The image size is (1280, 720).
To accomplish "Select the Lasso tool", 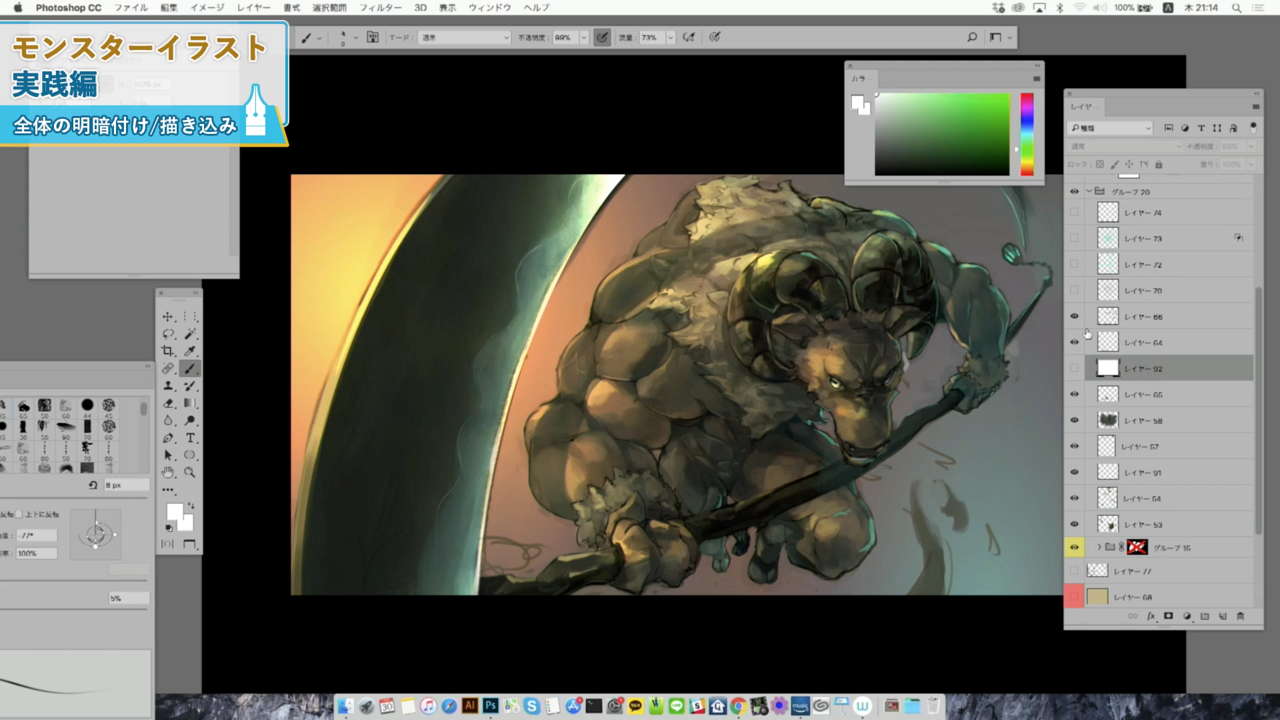I will (168, 334).
